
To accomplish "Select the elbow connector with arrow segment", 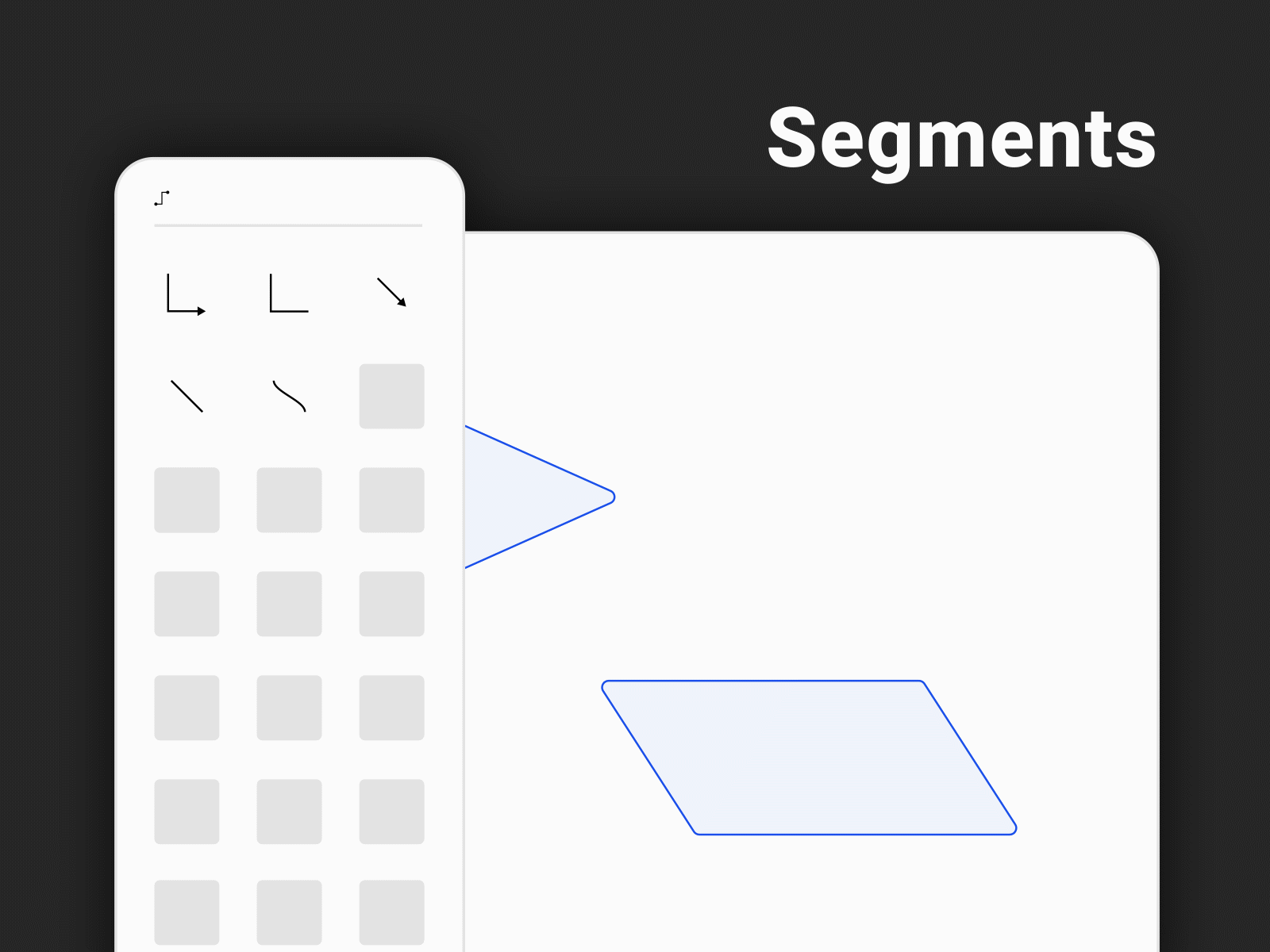I will (187, 294).
